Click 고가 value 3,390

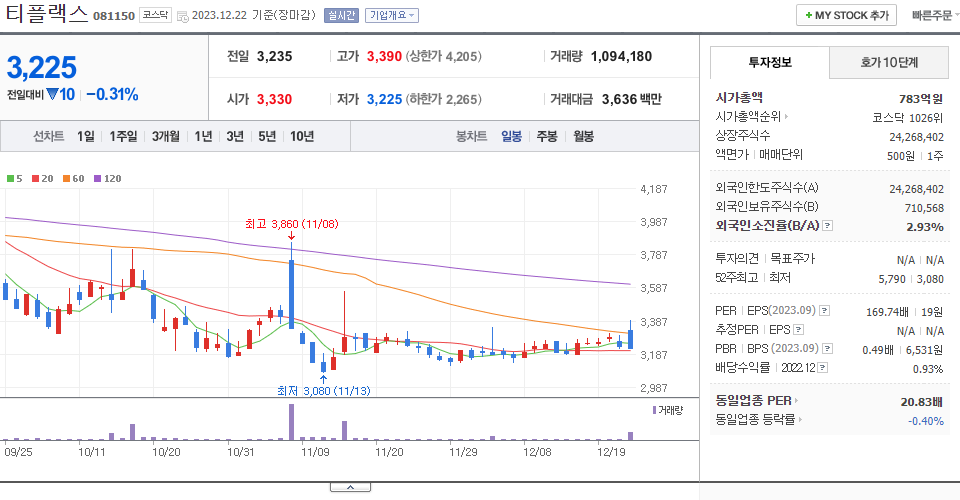(384, 56)
